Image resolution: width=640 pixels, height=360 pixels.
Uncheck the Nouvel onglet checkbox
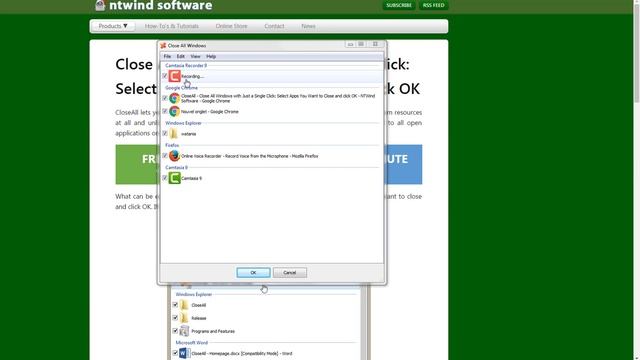pyautogui.click(x=165, y=111)
